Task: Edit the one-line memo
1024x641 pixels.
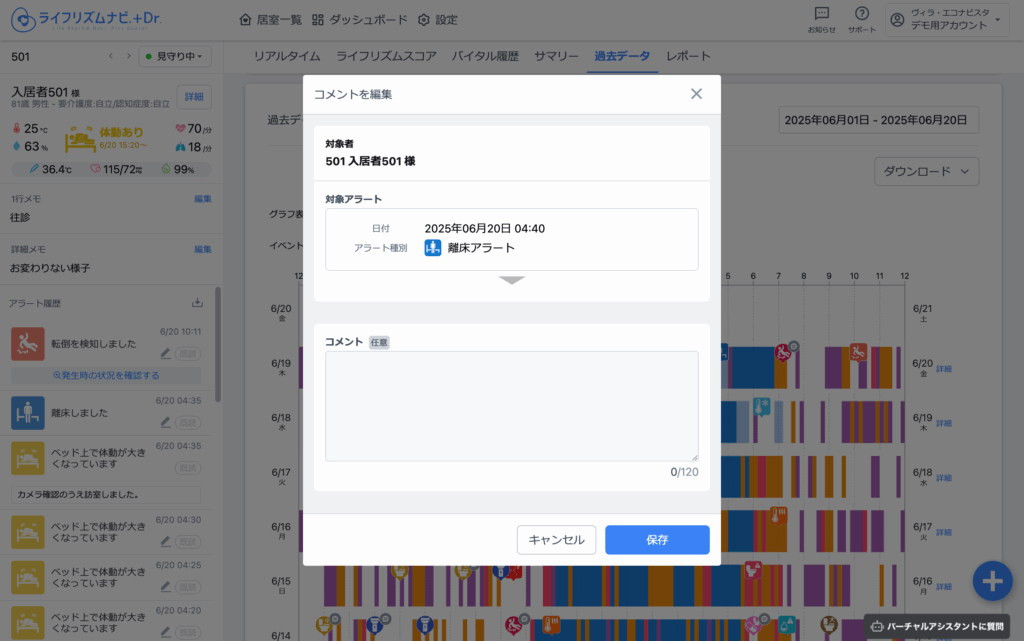Action: tap(202, 198)
